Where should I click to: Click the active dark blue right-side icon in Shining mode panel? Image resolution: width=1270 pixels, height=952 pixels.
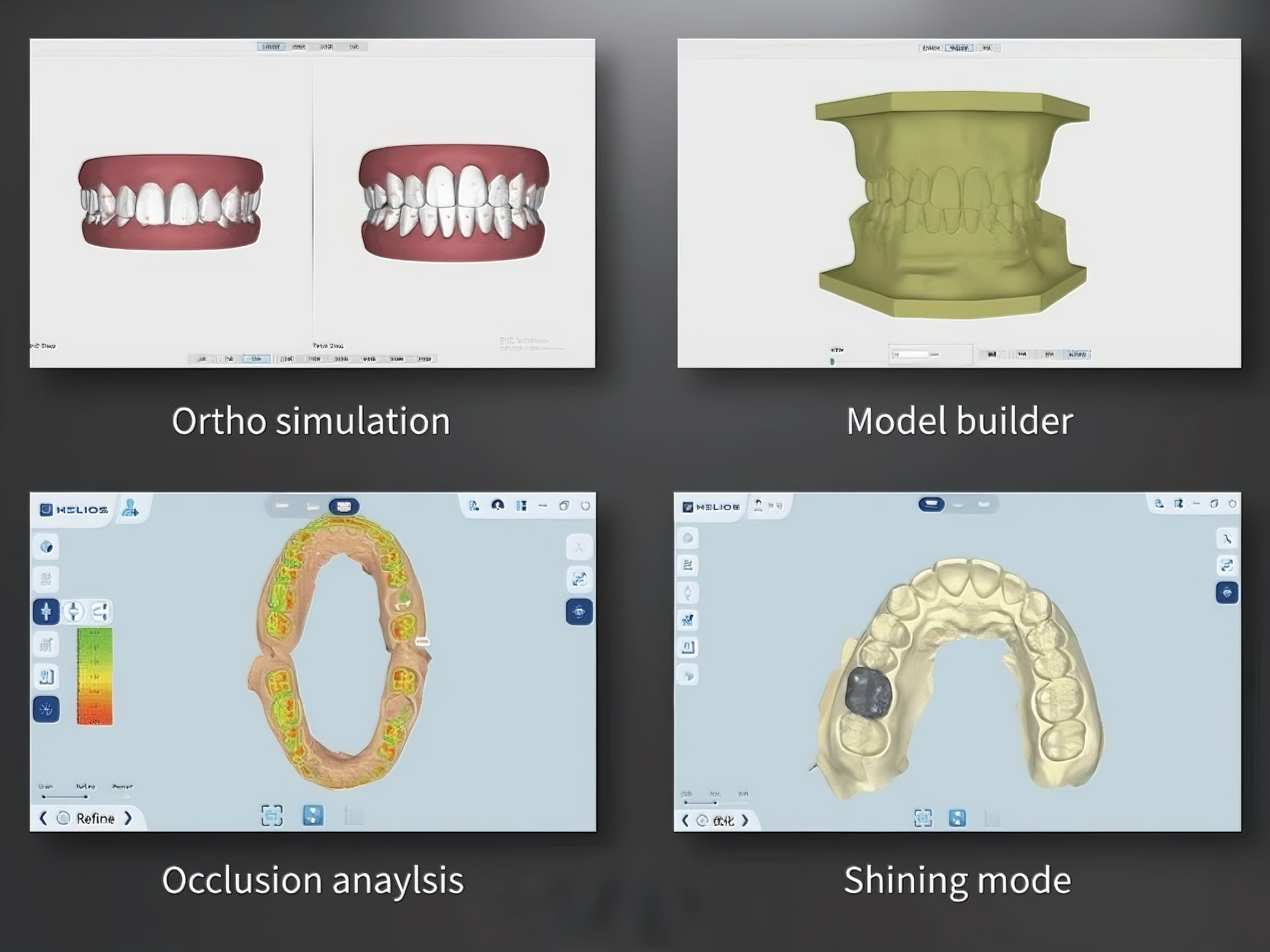(x=1226, y=593)
